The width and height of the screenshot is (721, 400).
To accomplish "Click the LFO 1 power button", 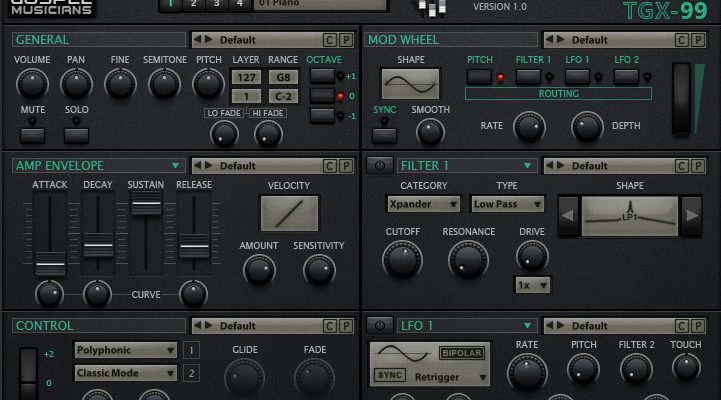I will pyautogui.click(x=379, y=325).
